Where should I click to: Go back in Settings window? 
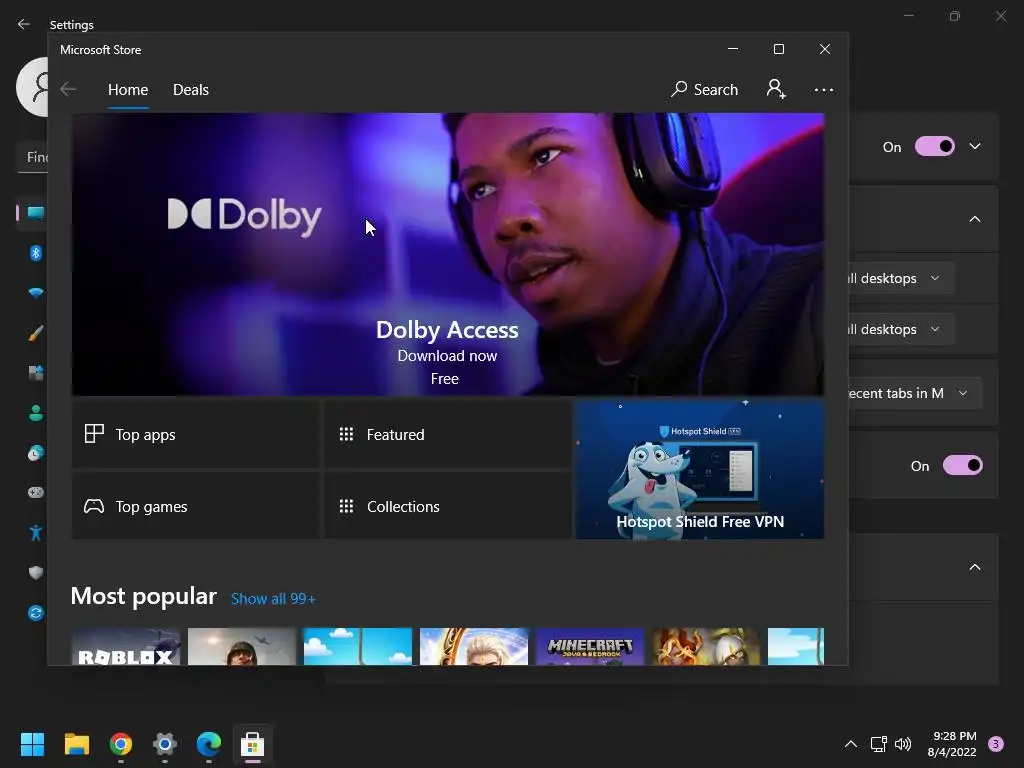click(x=24, y=24)
